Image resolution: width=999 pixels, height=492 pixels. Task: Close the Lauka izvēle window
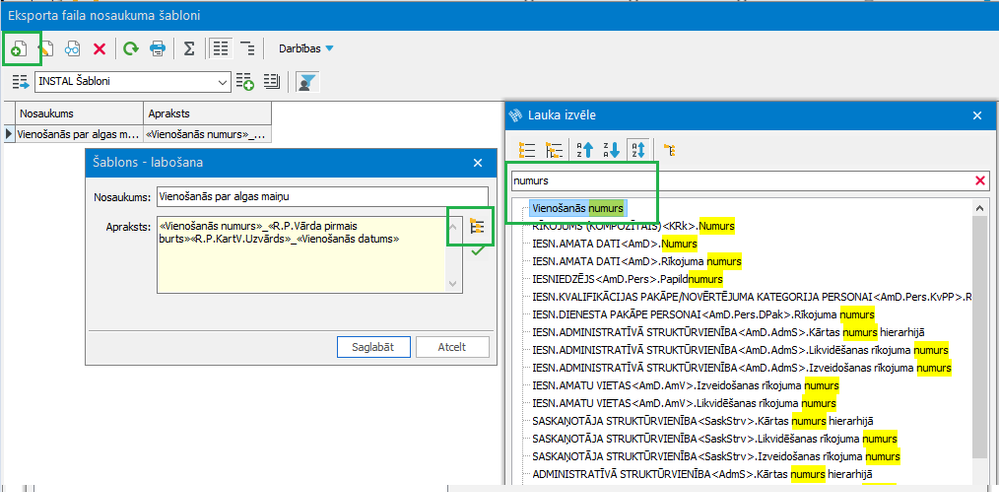pyautogui.click(x=977, y=115)
